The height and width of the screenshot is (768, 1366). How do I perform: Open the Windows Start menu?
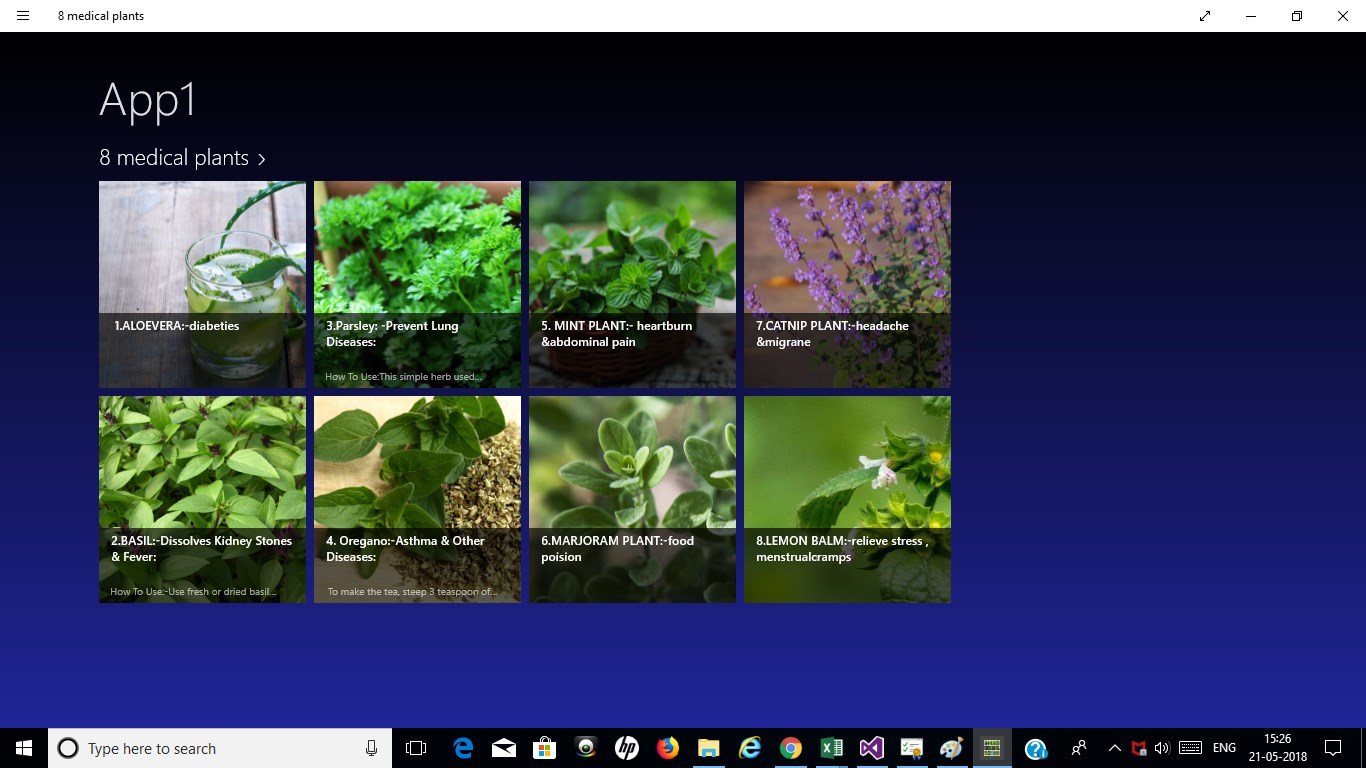pos(22,747)
